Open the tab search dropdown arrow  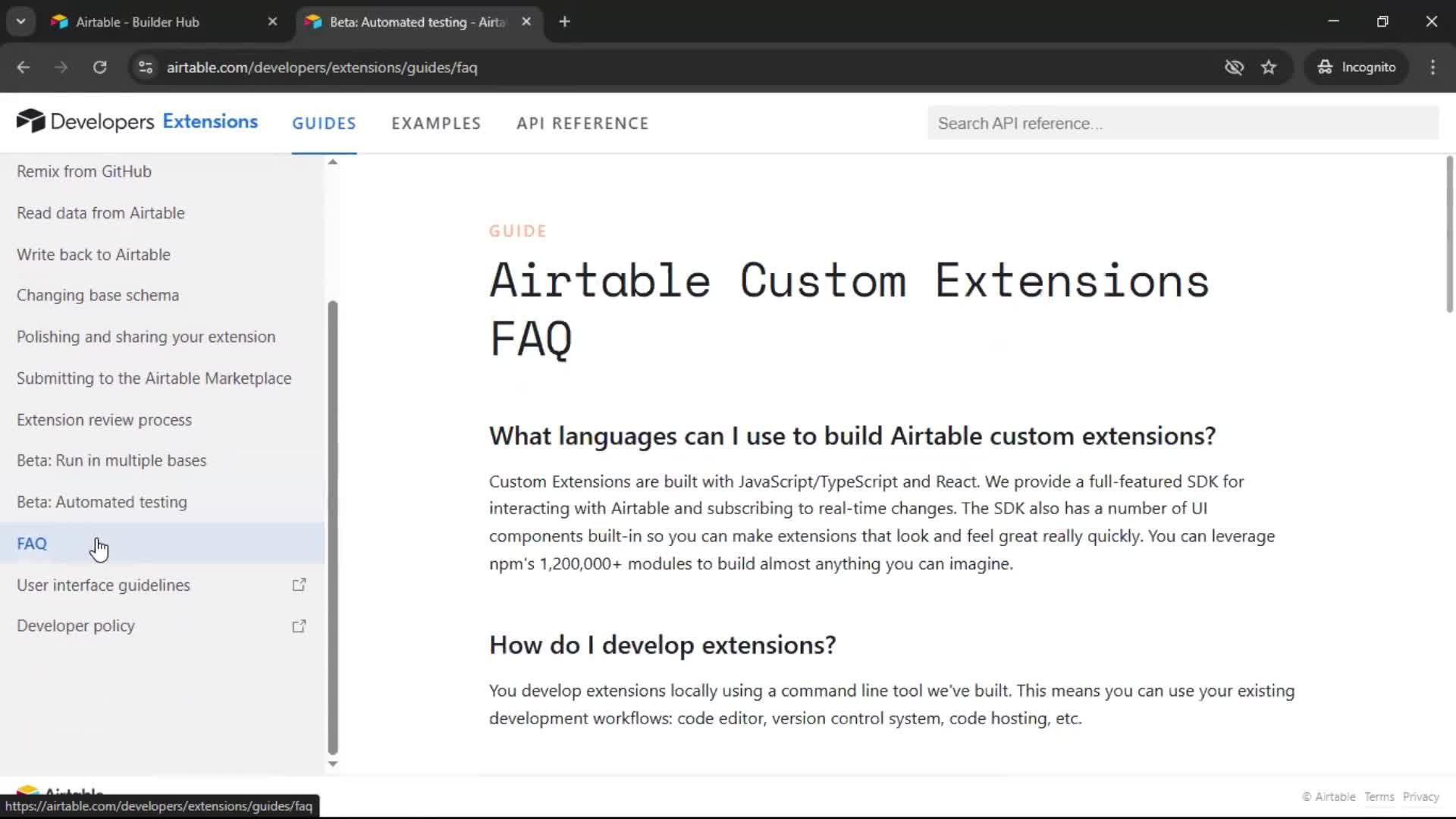(x=21, y=22)
